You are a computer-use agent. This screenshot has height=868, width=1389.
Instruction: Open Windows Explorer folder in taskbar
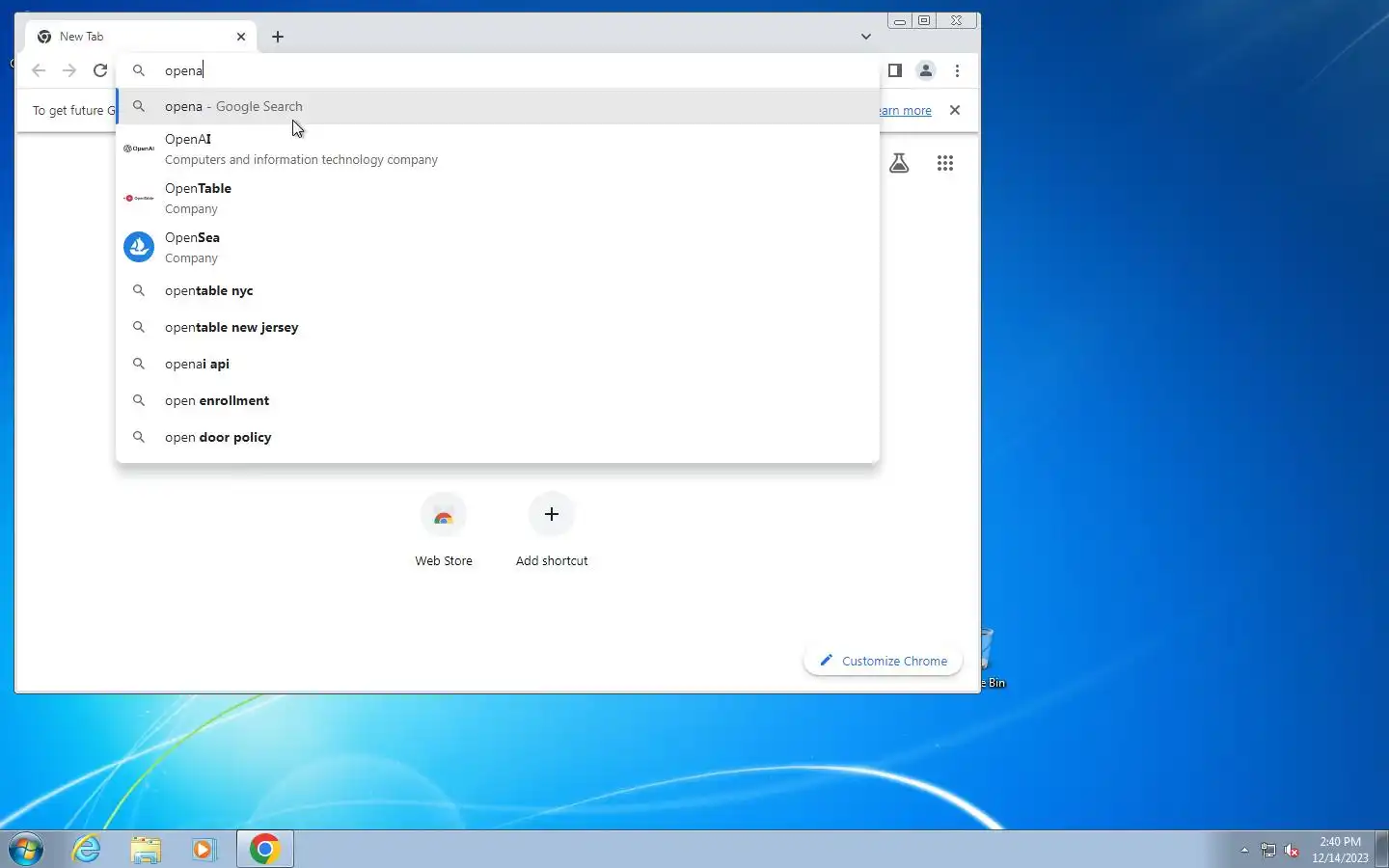(x=146, y=850)
